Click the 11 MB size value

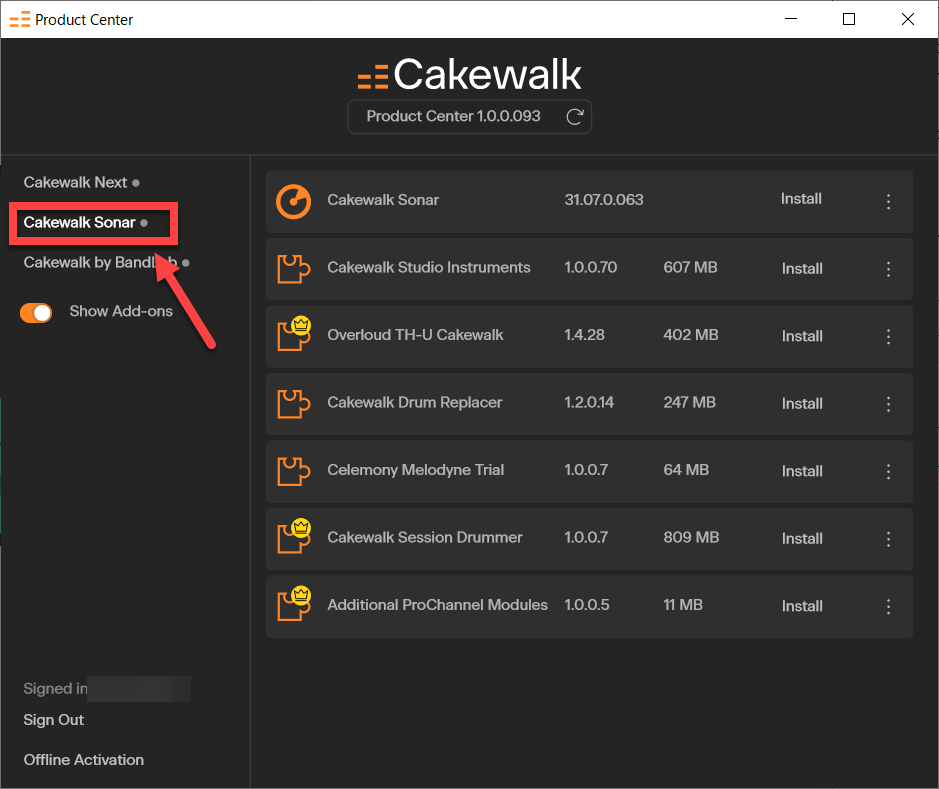683,605
